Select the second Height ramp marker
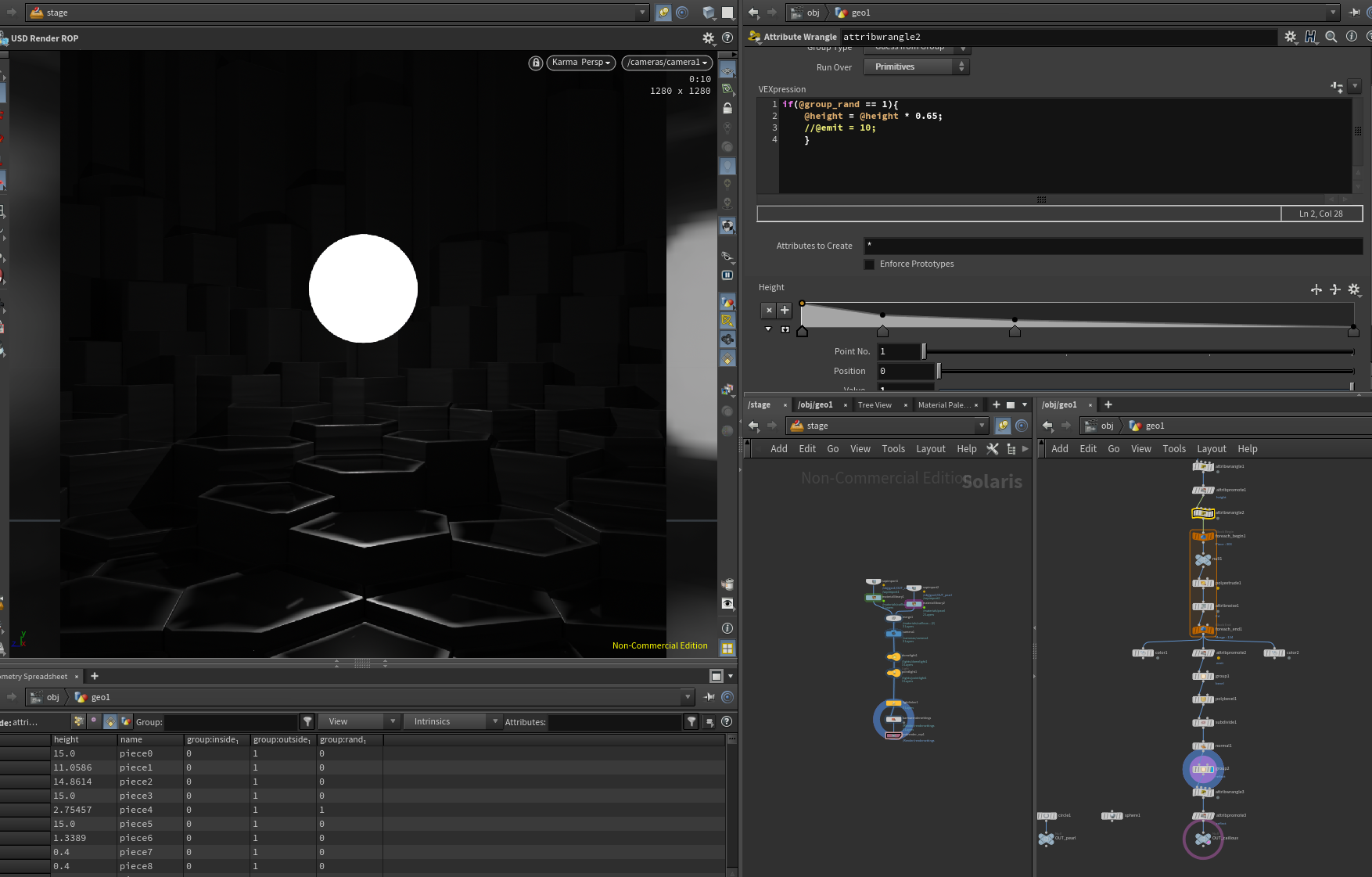 pos(882,331)
